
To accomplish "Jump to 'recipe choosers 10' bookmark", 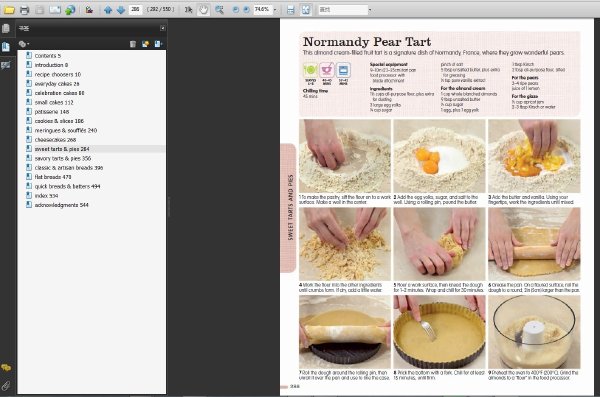I will tap(58, 74).
